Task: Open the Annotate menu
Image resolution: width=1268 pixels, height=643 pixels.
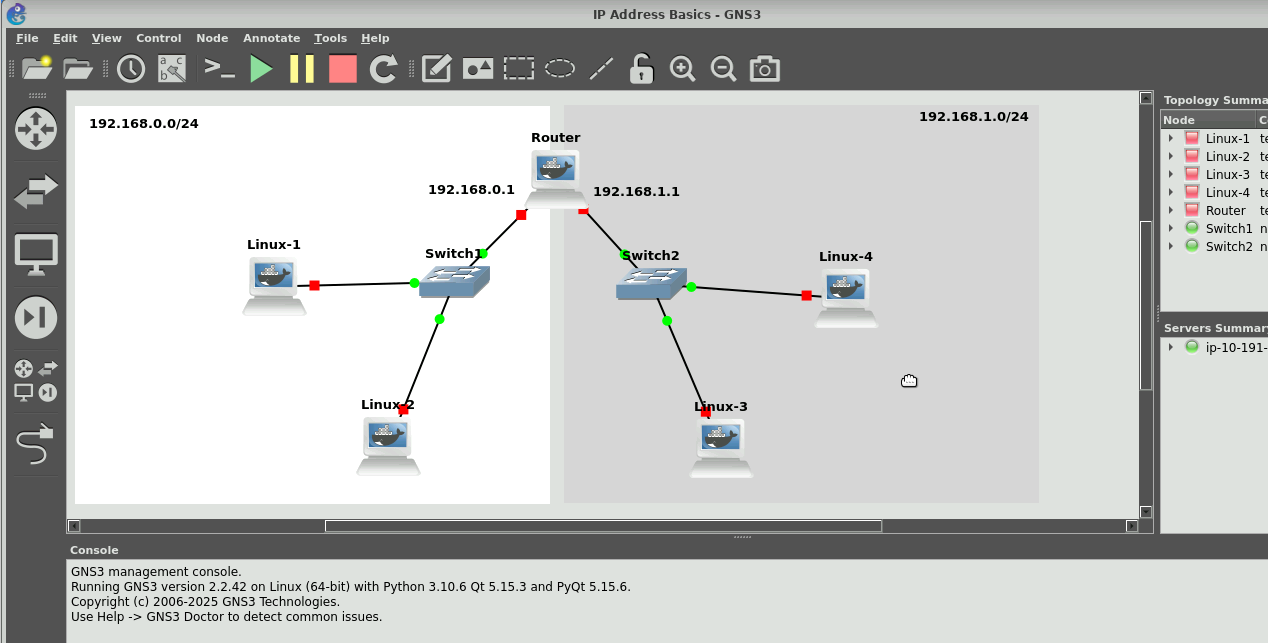Action: 271,38
